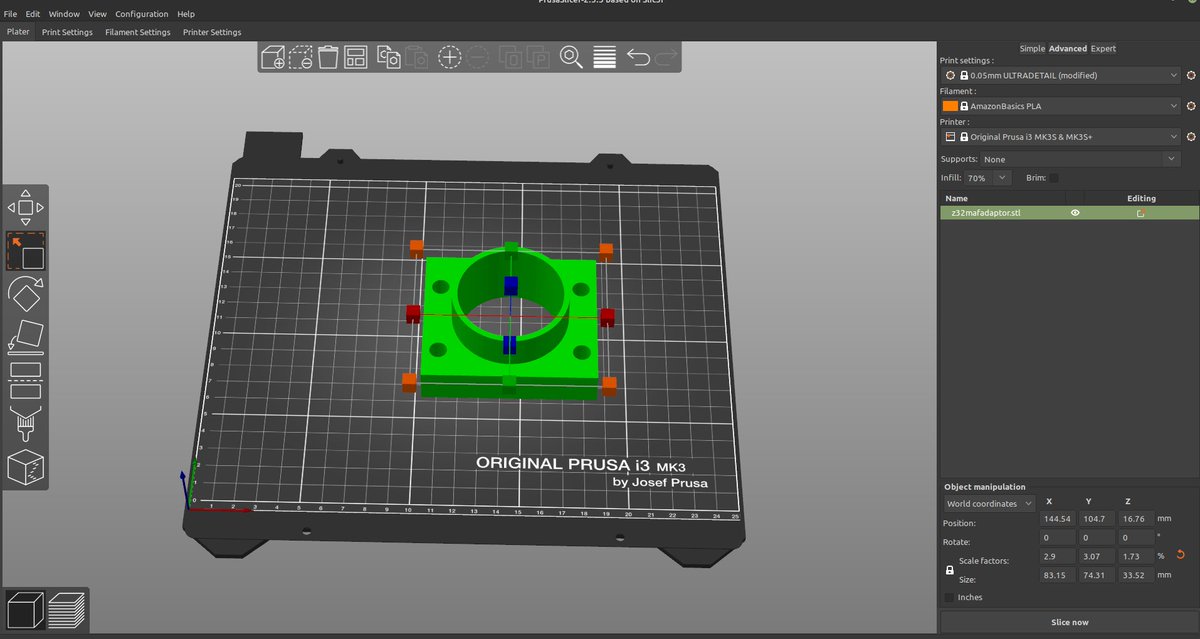Switch to the Plater tab
Image resolution: width=1200 pixels, height=639 pixels.
[18, 32]
